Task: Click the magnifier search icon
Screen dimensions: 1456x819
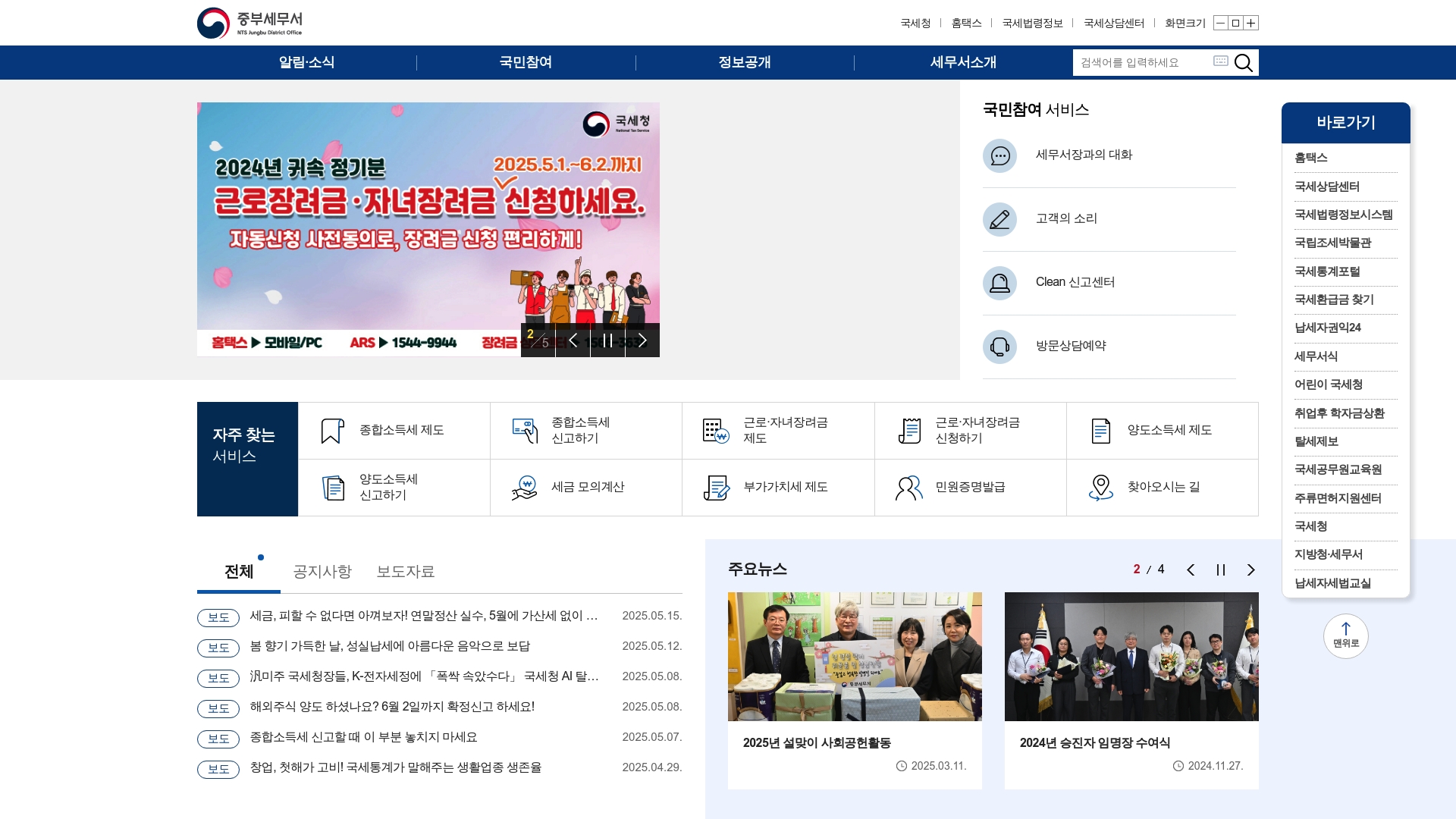Action: pos(1243,62)
